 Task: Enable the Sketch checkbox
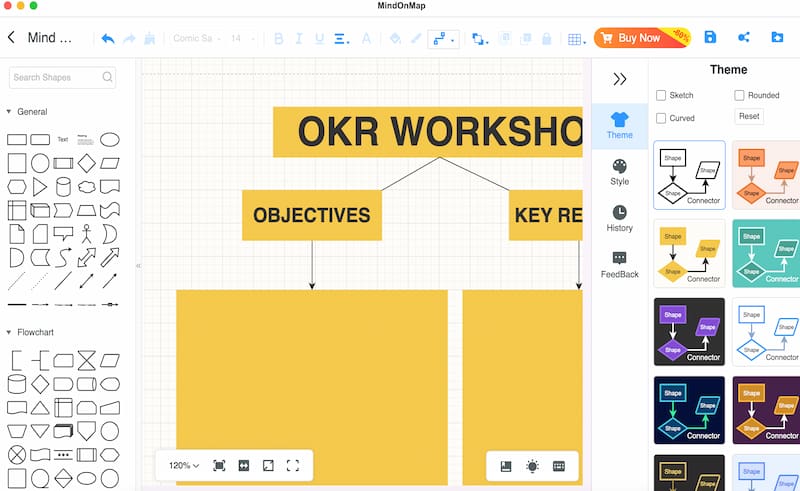tap(661, 95)
